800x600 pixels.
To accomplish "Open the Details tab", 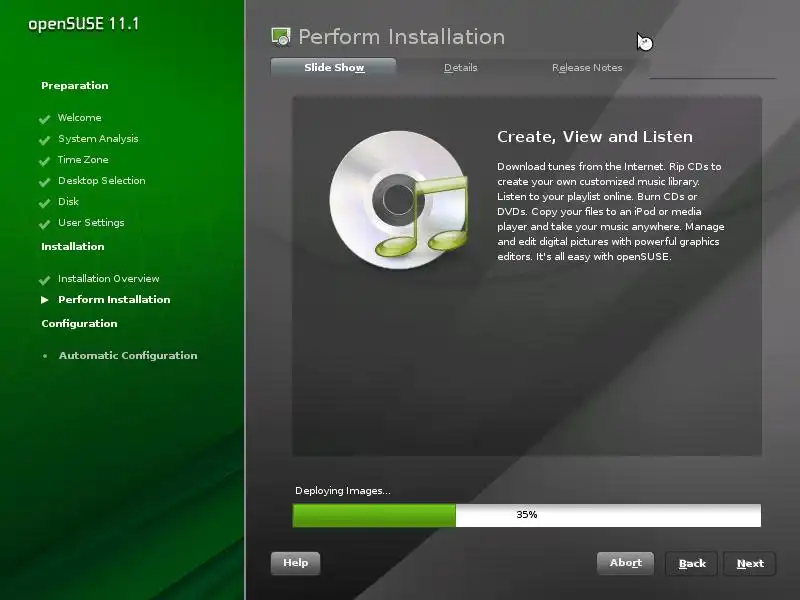I will click(460, 67).
